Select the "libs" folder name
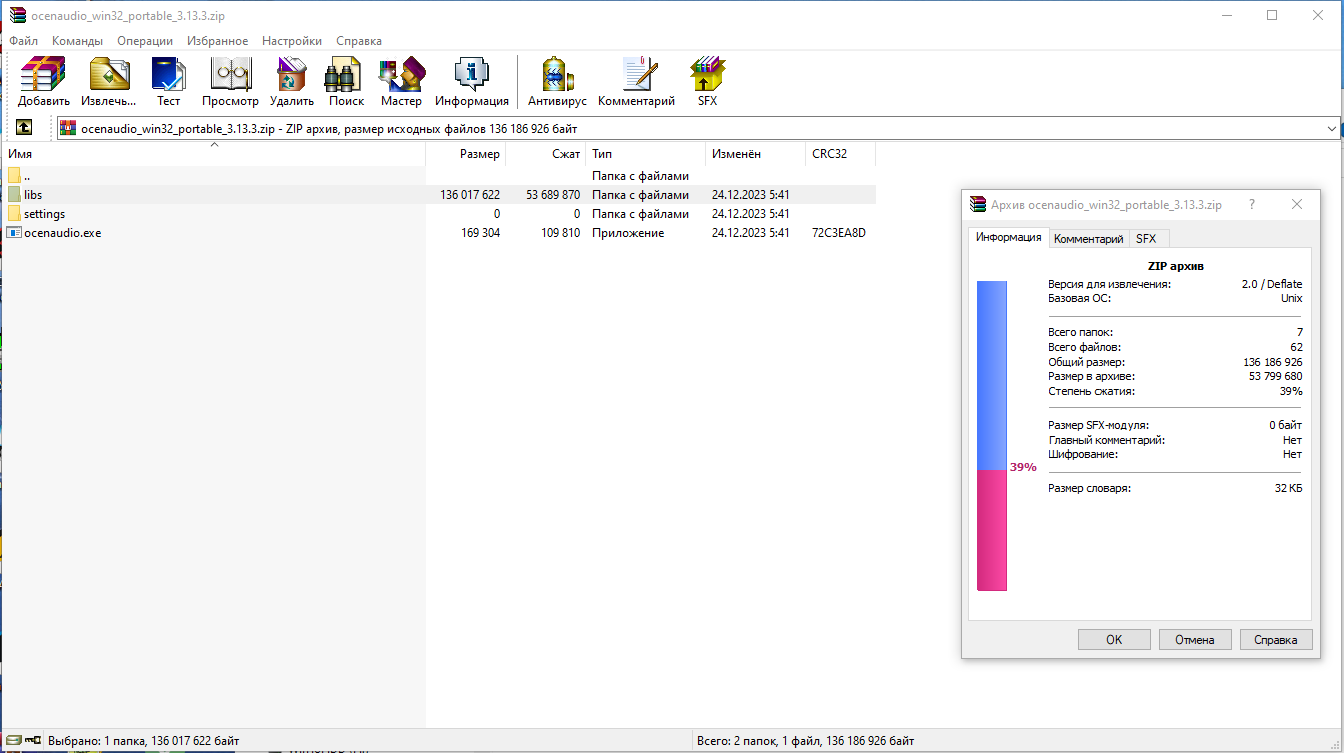Viewport: 1344px width, 753px height. click(33, 195)
